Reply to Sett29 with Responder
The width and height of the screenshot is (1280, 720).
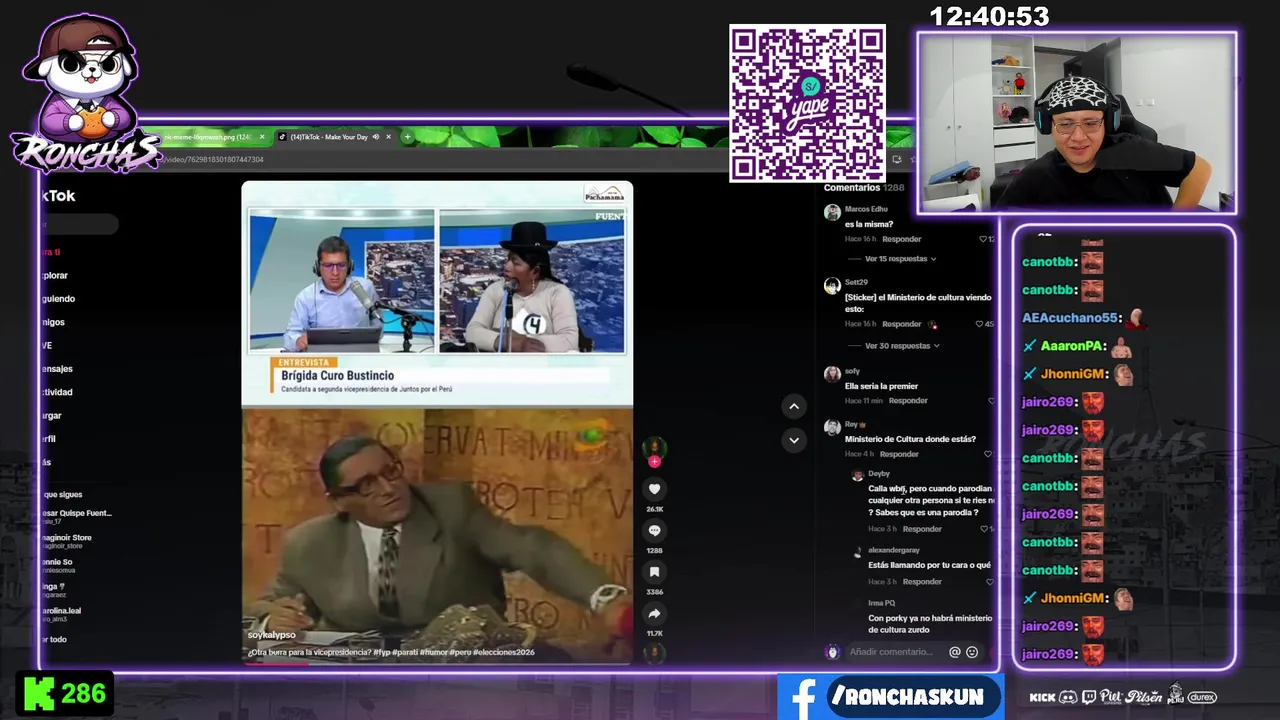[902, 324]
